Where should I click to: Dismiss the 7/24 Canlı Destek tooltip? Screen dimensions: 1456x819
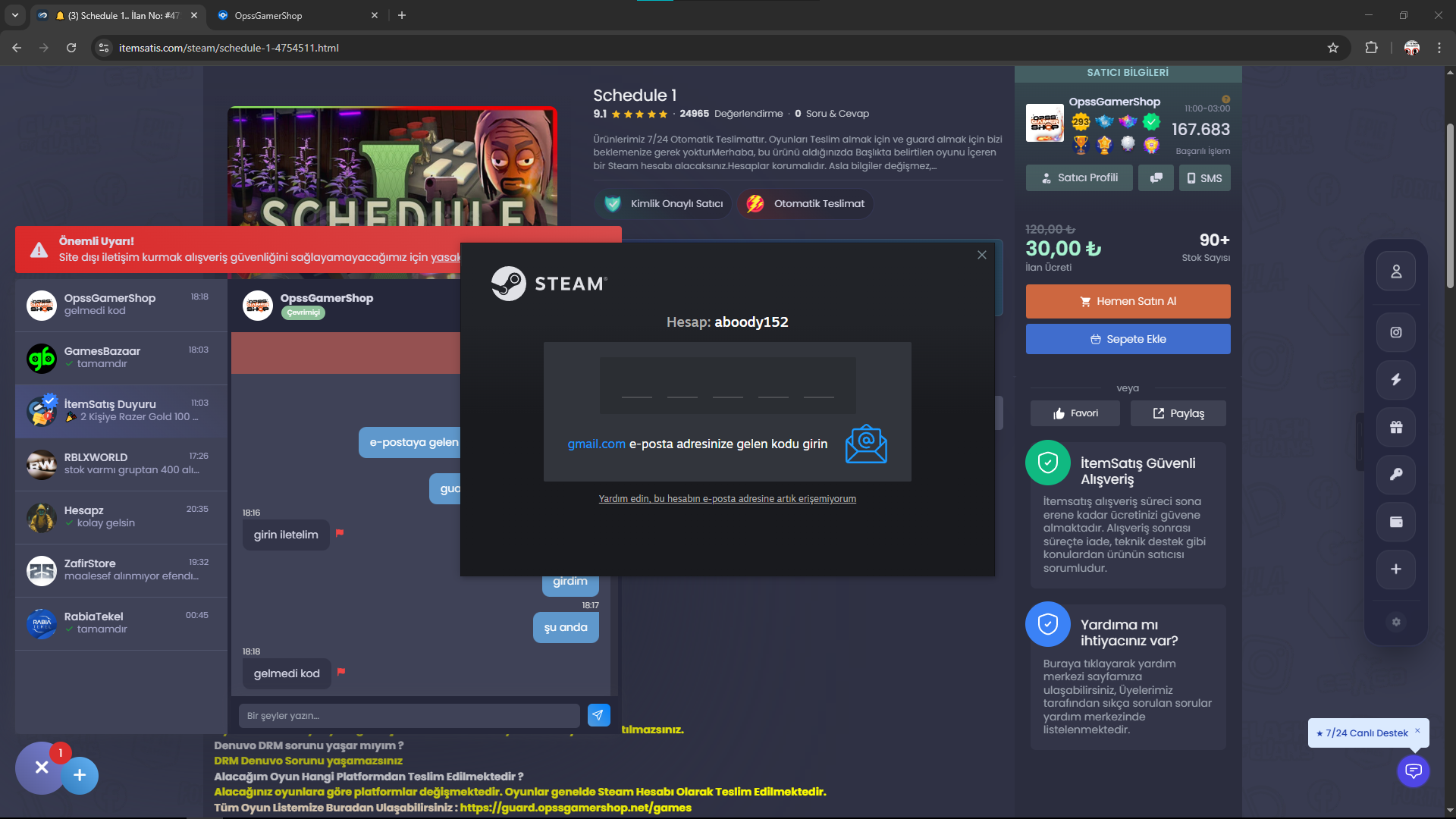[x=1417, y=730]
